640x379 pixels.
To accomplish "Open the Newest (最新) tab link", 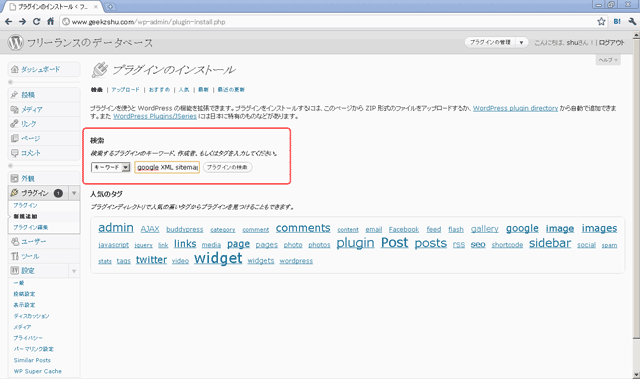I will [203, 89].
